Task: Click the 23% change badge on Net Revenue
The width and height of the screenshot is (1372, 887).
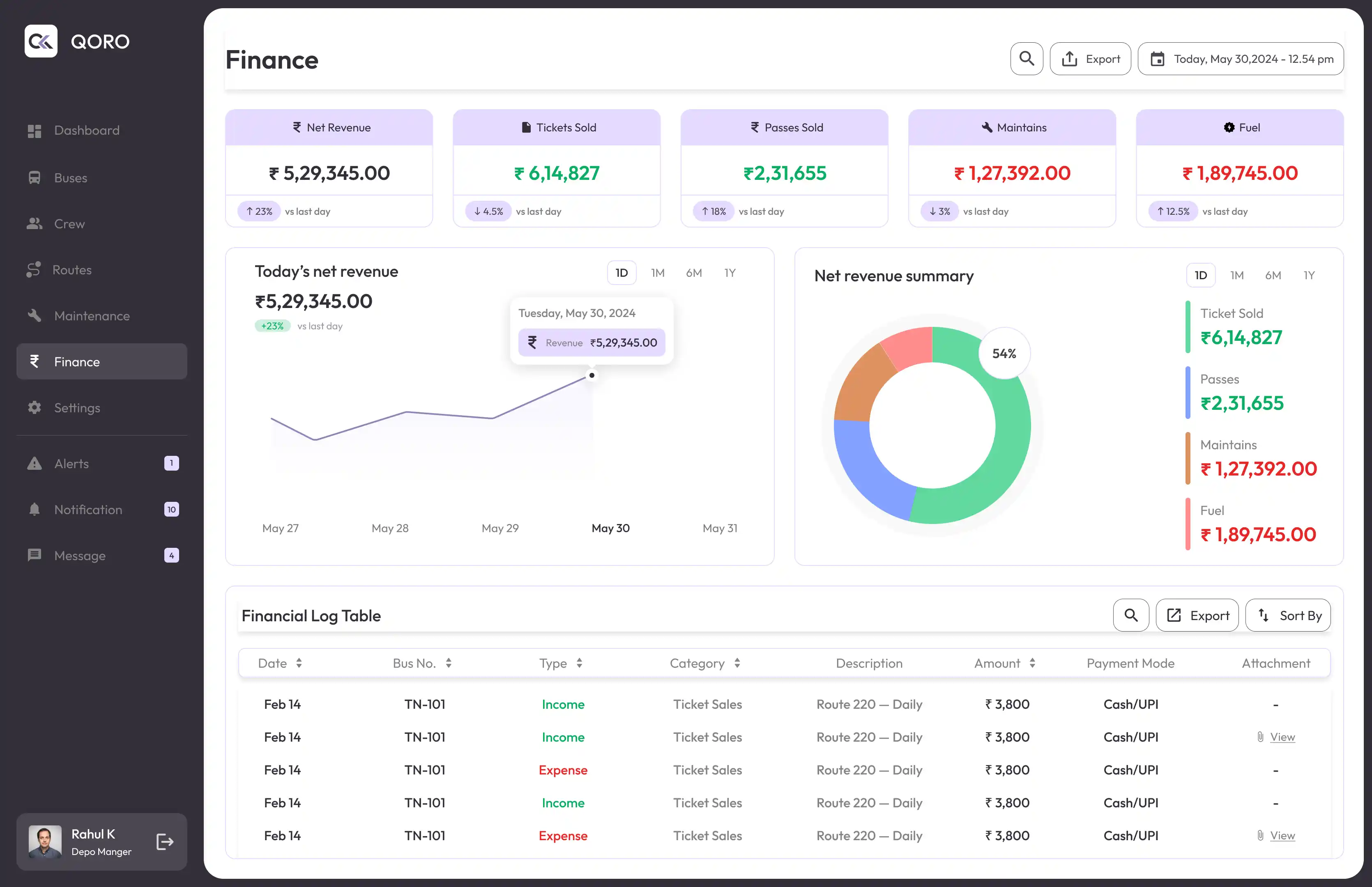Action: click(x=259, y=211)
